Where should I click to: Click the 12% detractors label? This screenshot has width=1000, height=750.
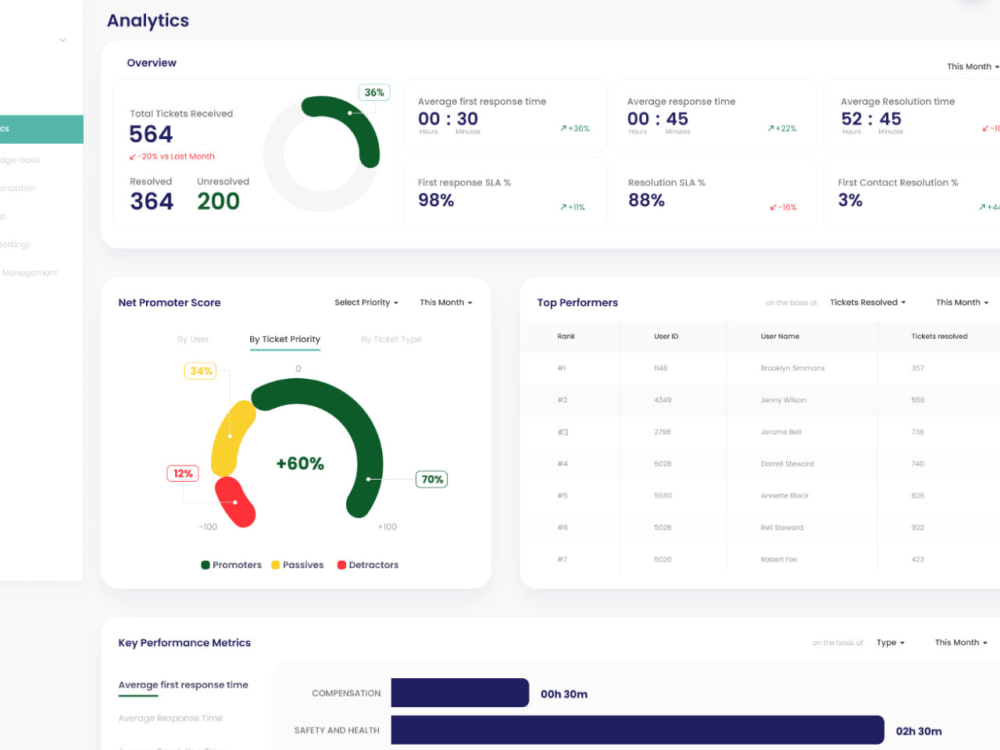pyautogui.click(x=182, y=473)
